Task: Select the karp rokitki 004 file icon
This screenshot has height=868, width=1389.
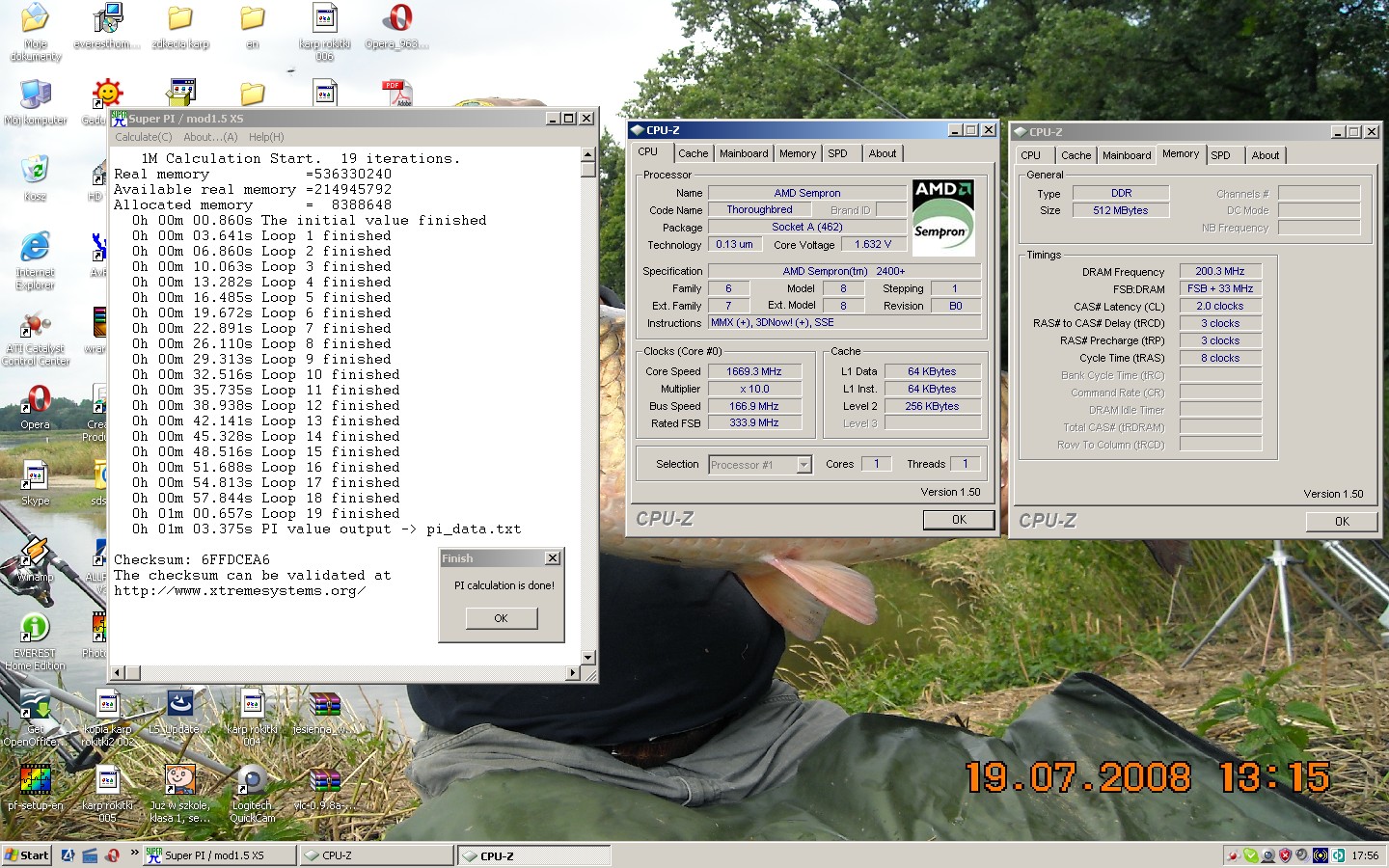Action: pos(253,719)
